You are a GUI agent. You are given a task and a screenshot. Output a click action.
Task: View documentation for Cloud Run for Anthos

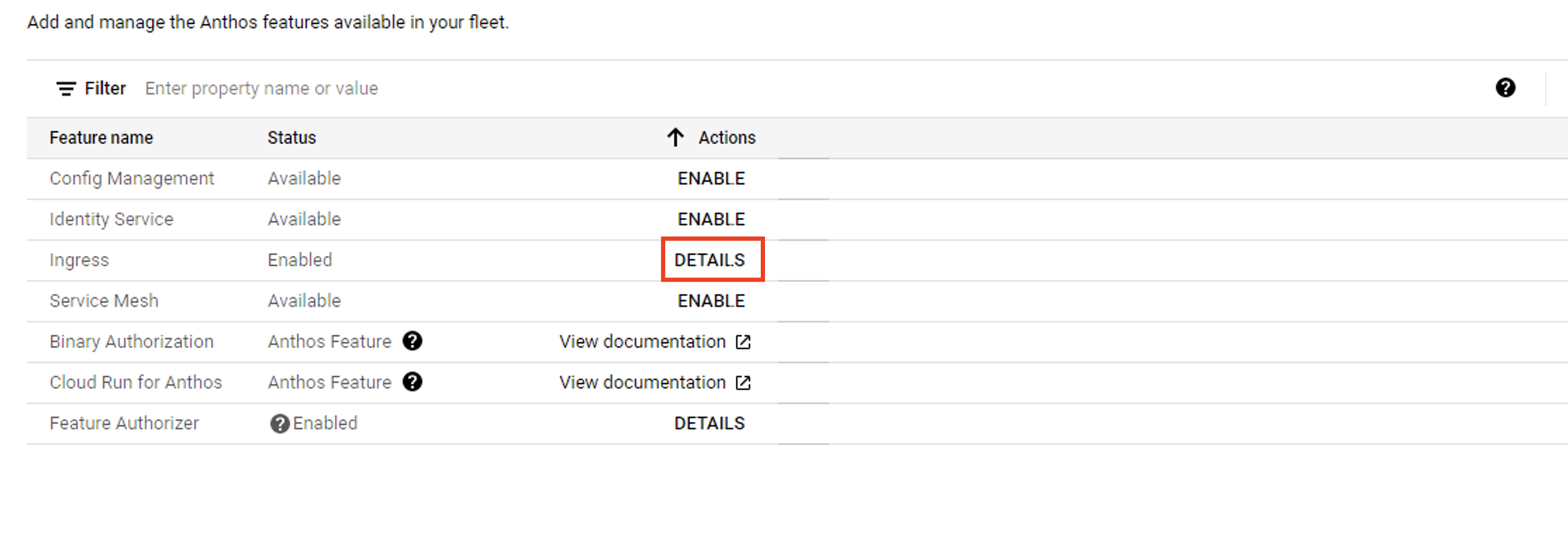[x=643, y=383]
